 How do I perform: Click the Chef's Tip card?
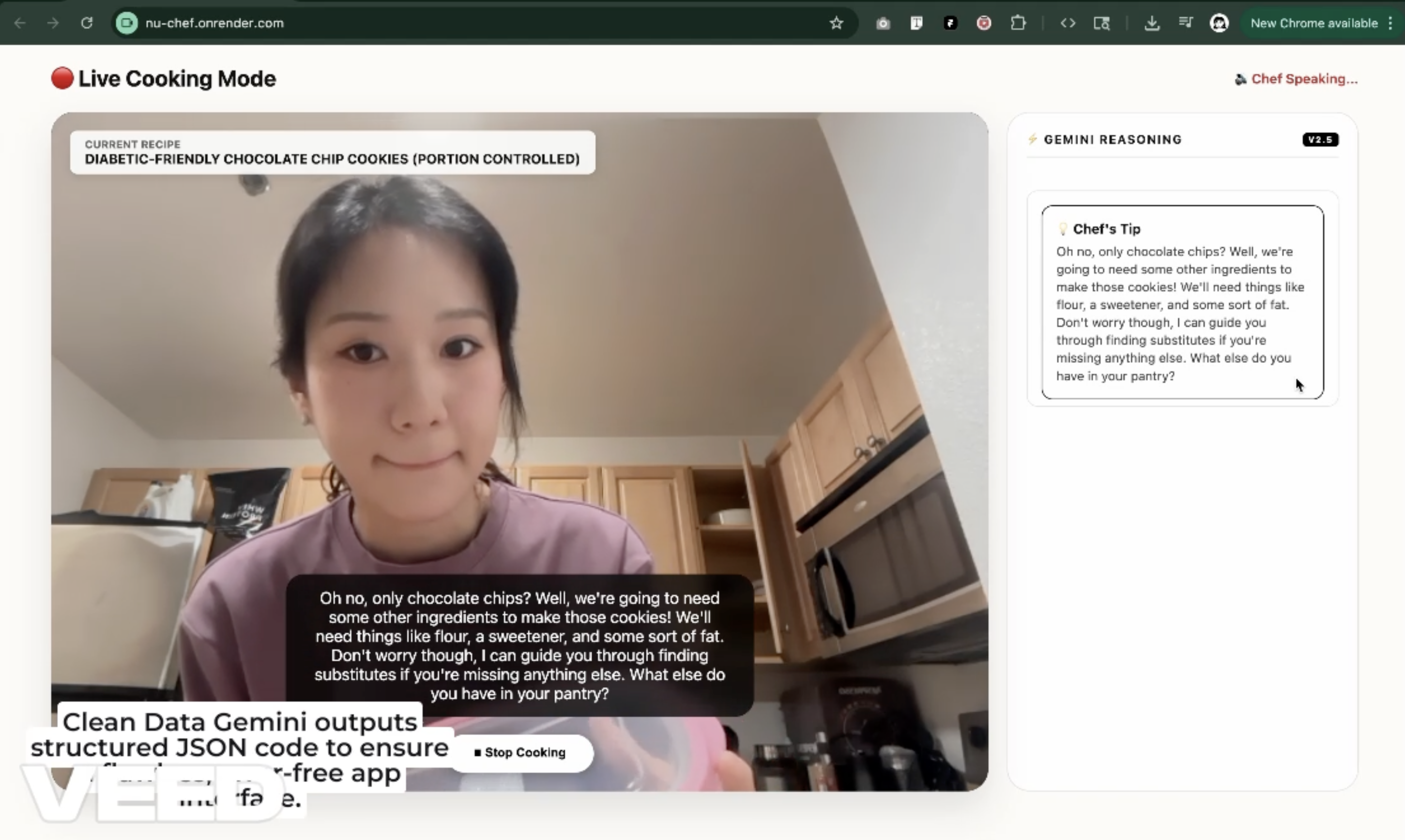click(x=1182, y=302)
